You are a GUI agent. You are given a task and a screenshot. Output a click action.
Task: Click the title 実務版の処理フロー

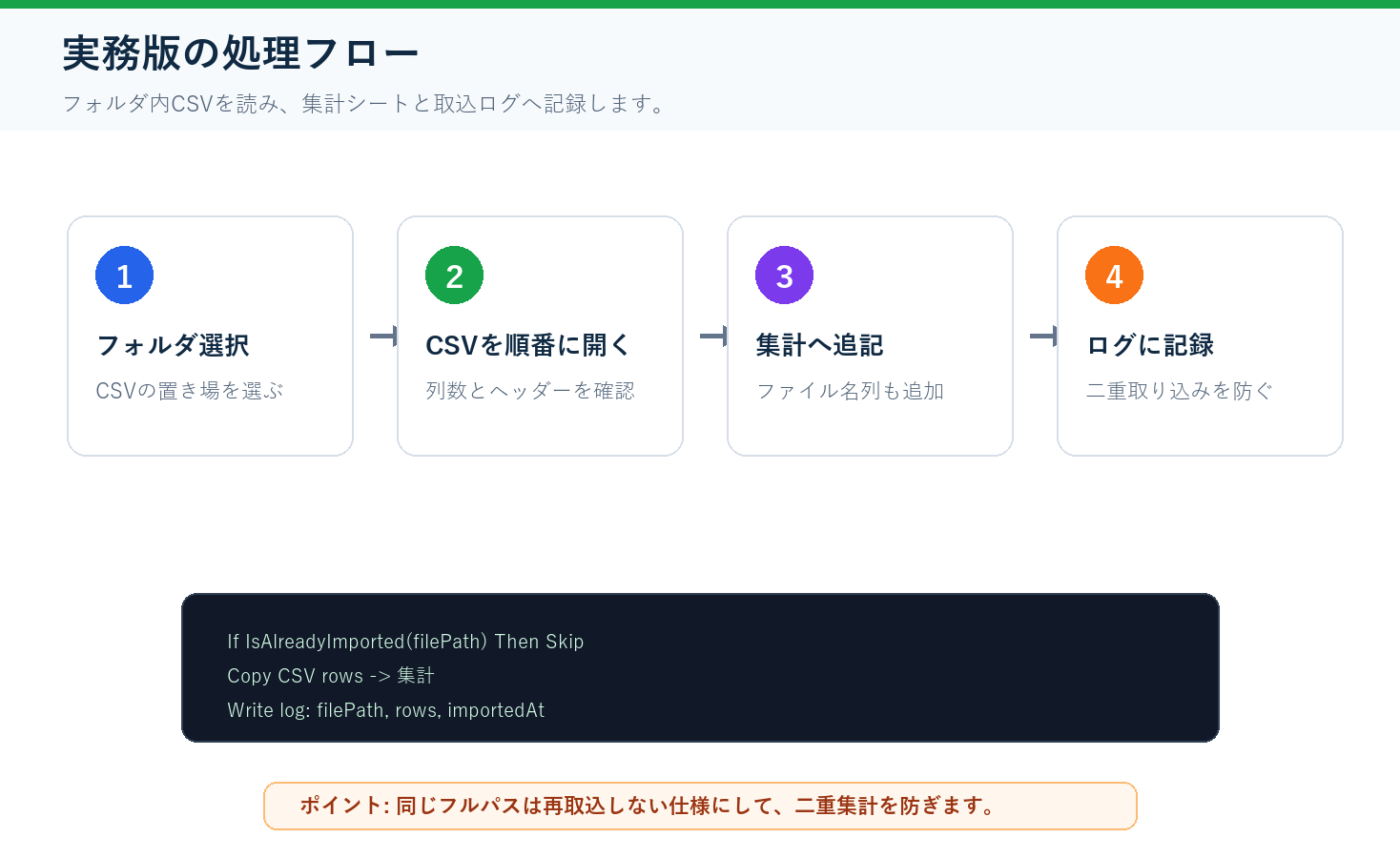[240, 53]
